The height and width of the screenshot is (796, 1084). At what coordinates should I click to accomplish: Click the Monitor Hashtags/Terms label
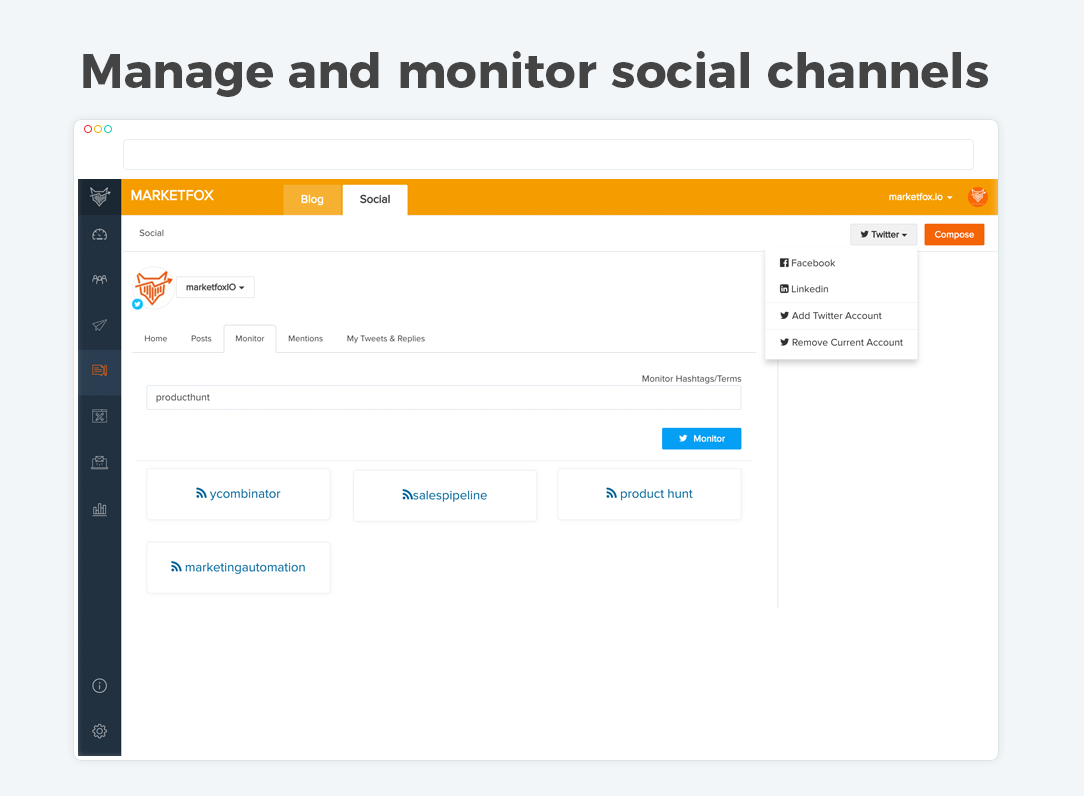click(691, 378)
